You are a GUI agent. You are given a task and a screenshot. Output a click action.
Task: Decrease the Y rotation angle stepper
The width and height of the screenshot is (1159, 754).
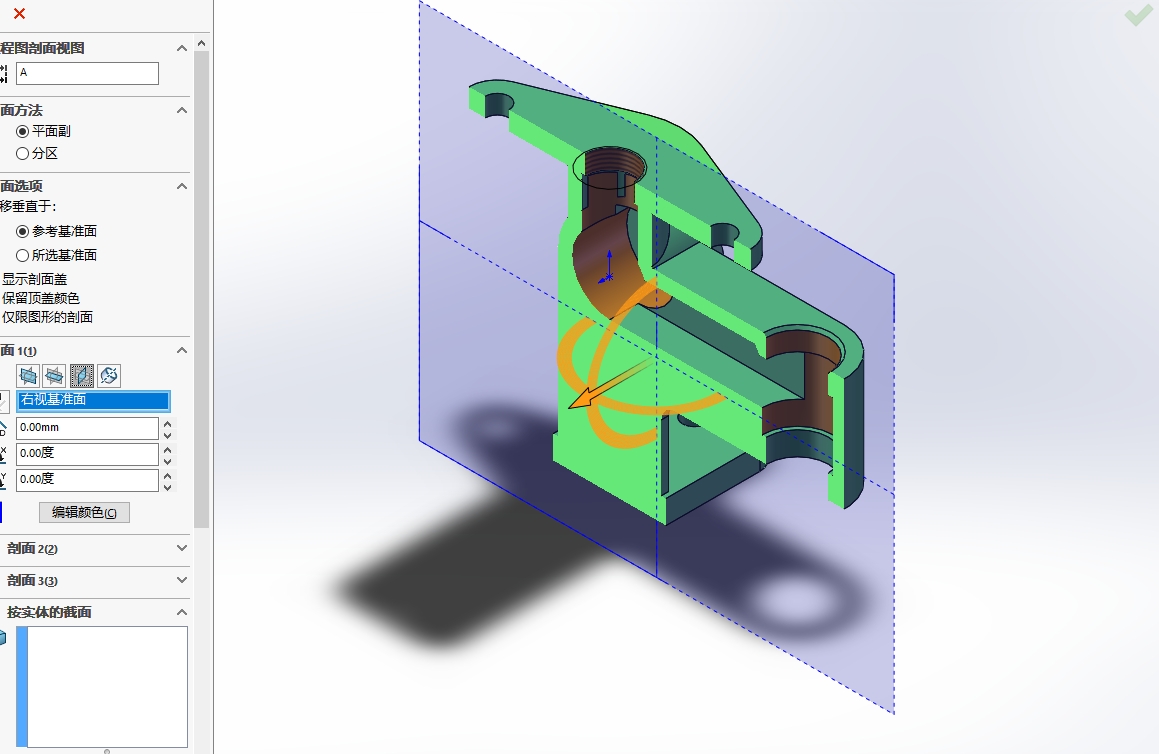pos(168,486)
